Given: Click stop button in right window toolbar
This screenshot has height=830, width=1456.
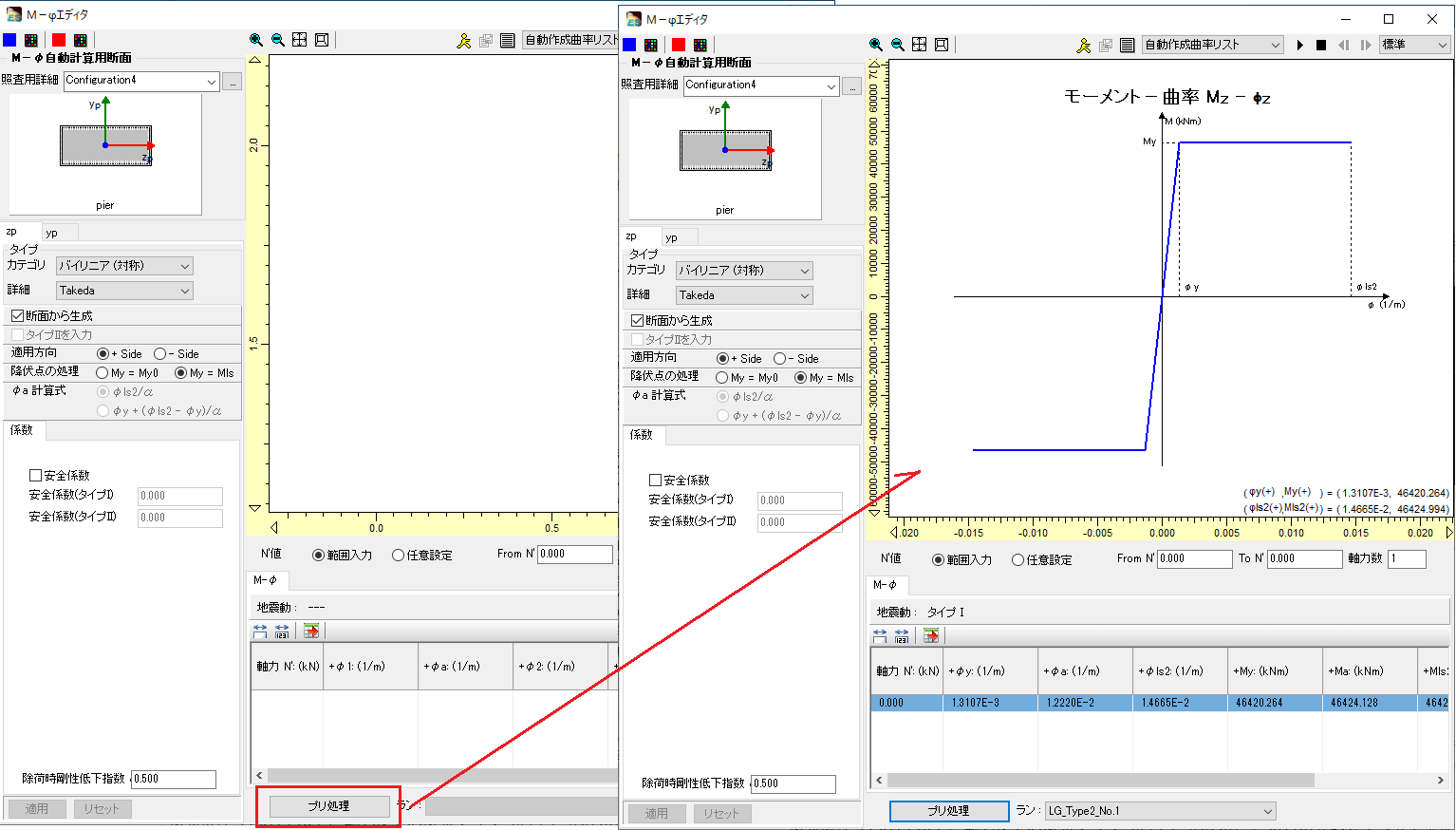Looking at the screenshot, I should (1321, 45).
